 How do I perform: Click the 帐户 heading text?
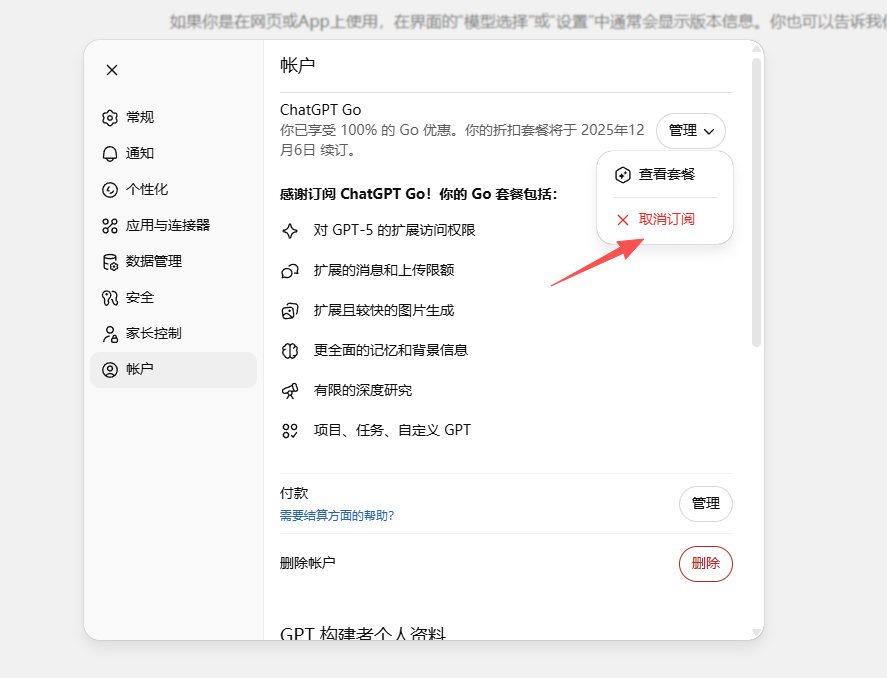click(x=298, y=65)
